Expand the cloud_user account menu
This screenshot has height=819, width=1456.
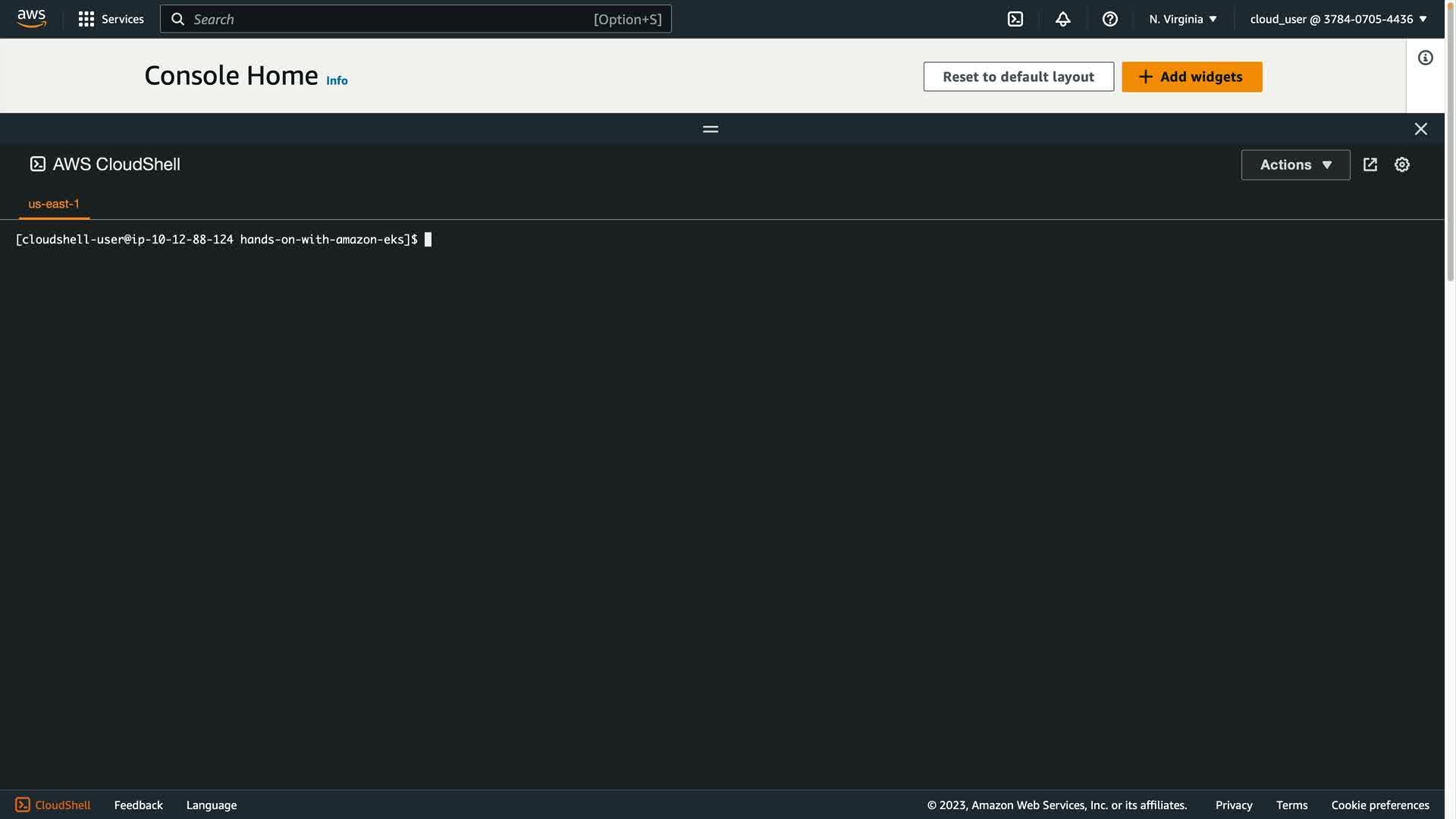pos(1338,19)
